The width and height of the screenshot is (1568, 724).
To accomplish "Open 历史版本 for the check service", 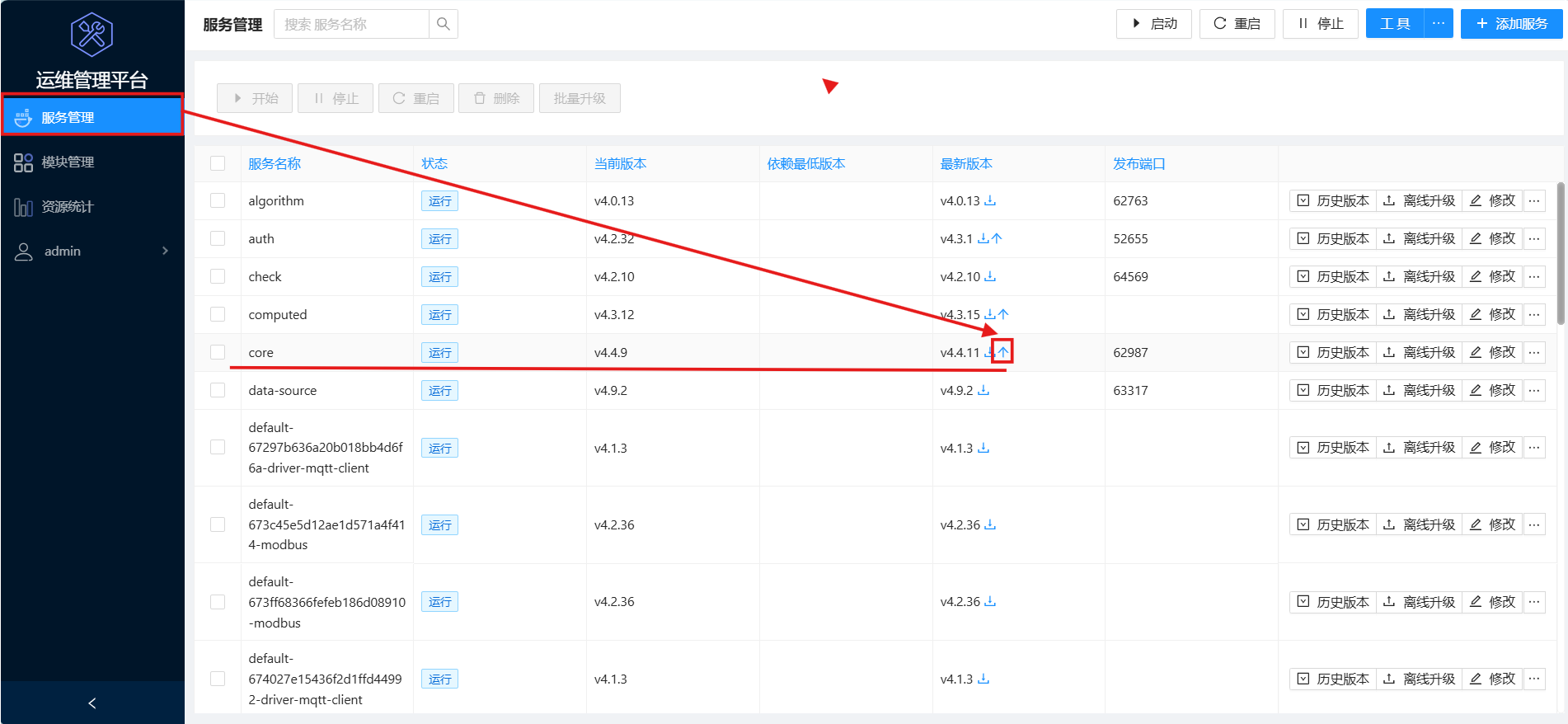I will point(1333,276).
